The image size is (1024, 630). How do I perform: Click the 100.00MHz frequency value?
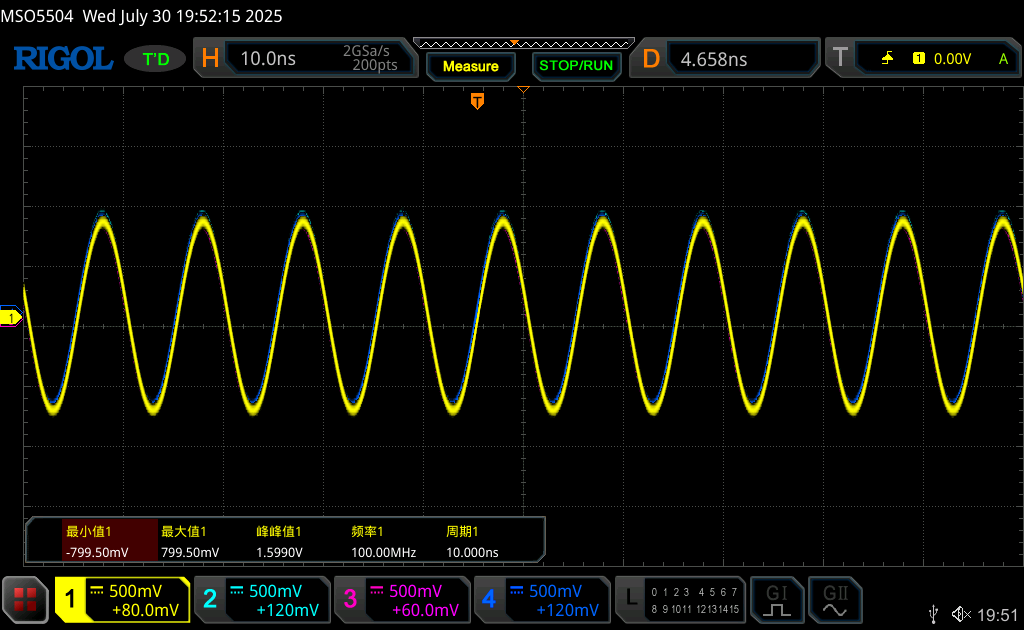pos(383,552)
